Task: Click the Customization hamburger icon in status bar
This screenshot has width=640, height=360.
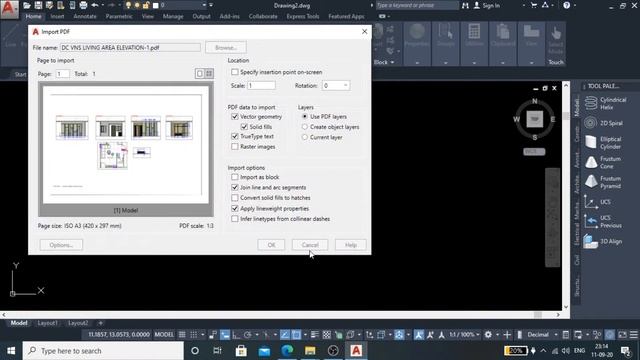Action: tap(633, 335)
